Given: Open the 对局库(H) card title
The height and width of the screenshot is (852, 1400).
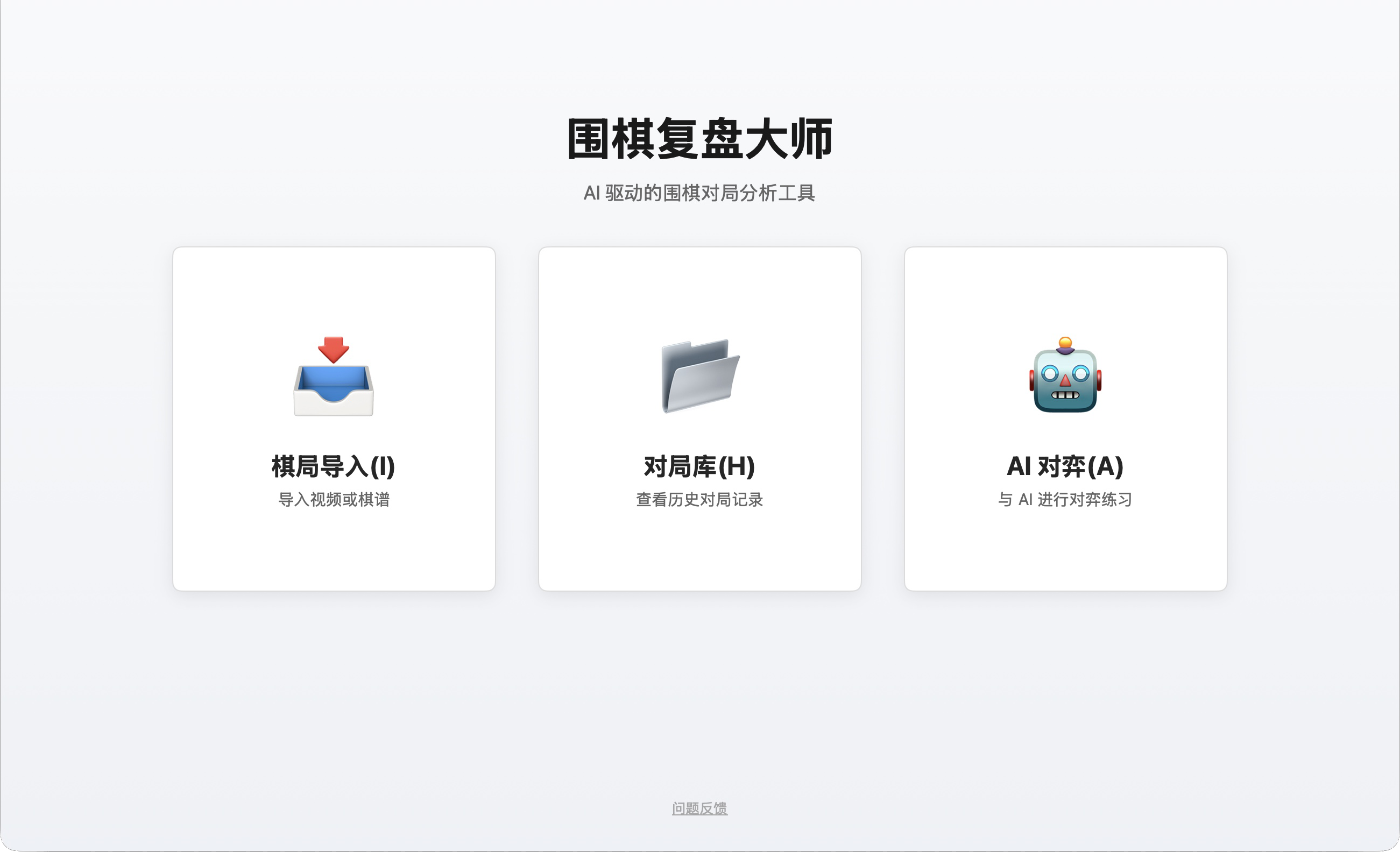Looking at the screenshot, I should [x=699, y=466].
